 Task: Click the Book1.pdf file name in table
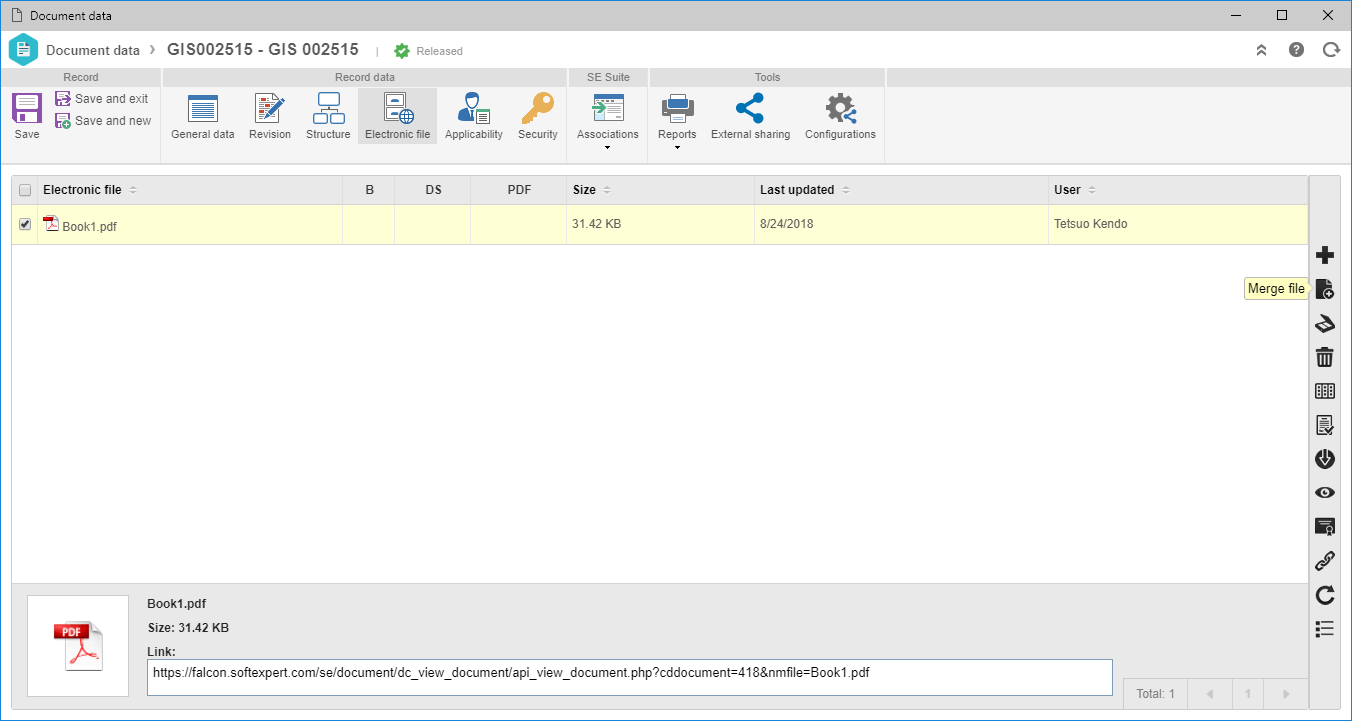point(90,227)
